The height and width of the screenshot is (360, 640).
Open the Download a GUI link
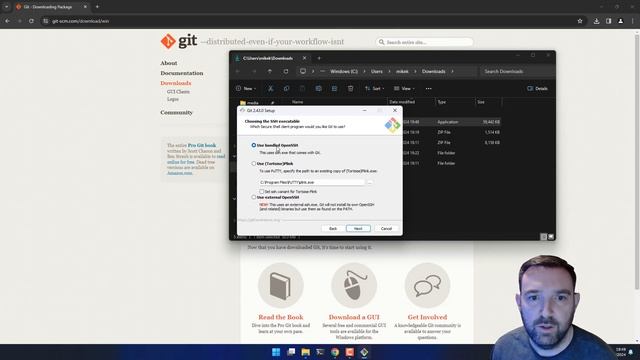point(354,317)
